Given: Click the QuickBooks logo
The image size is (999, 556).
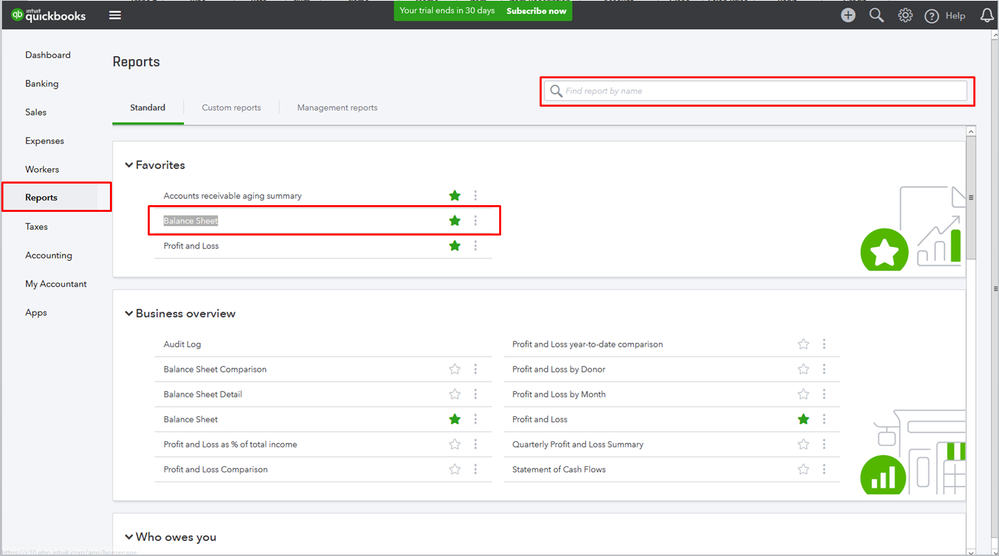Looking at the screenshot, I should click(x=48, y=15).
